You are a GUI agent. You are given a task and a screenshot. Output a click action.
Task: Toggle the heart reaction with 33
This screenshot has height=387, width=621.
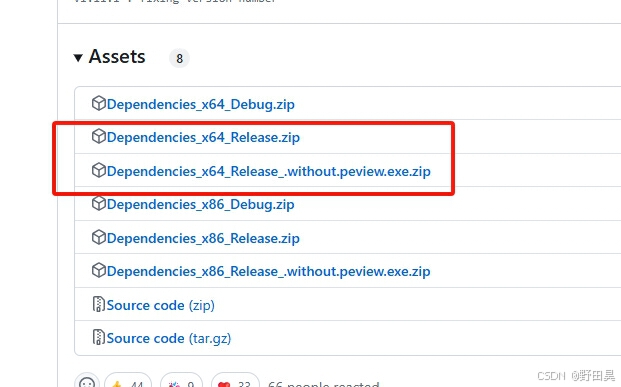click(236, 382)
